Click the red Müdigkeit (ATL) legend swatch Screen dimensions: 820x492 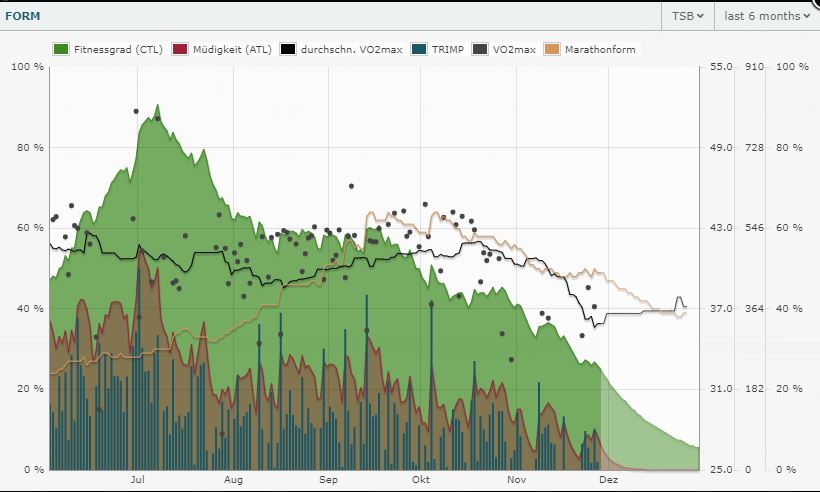(180, 49)
